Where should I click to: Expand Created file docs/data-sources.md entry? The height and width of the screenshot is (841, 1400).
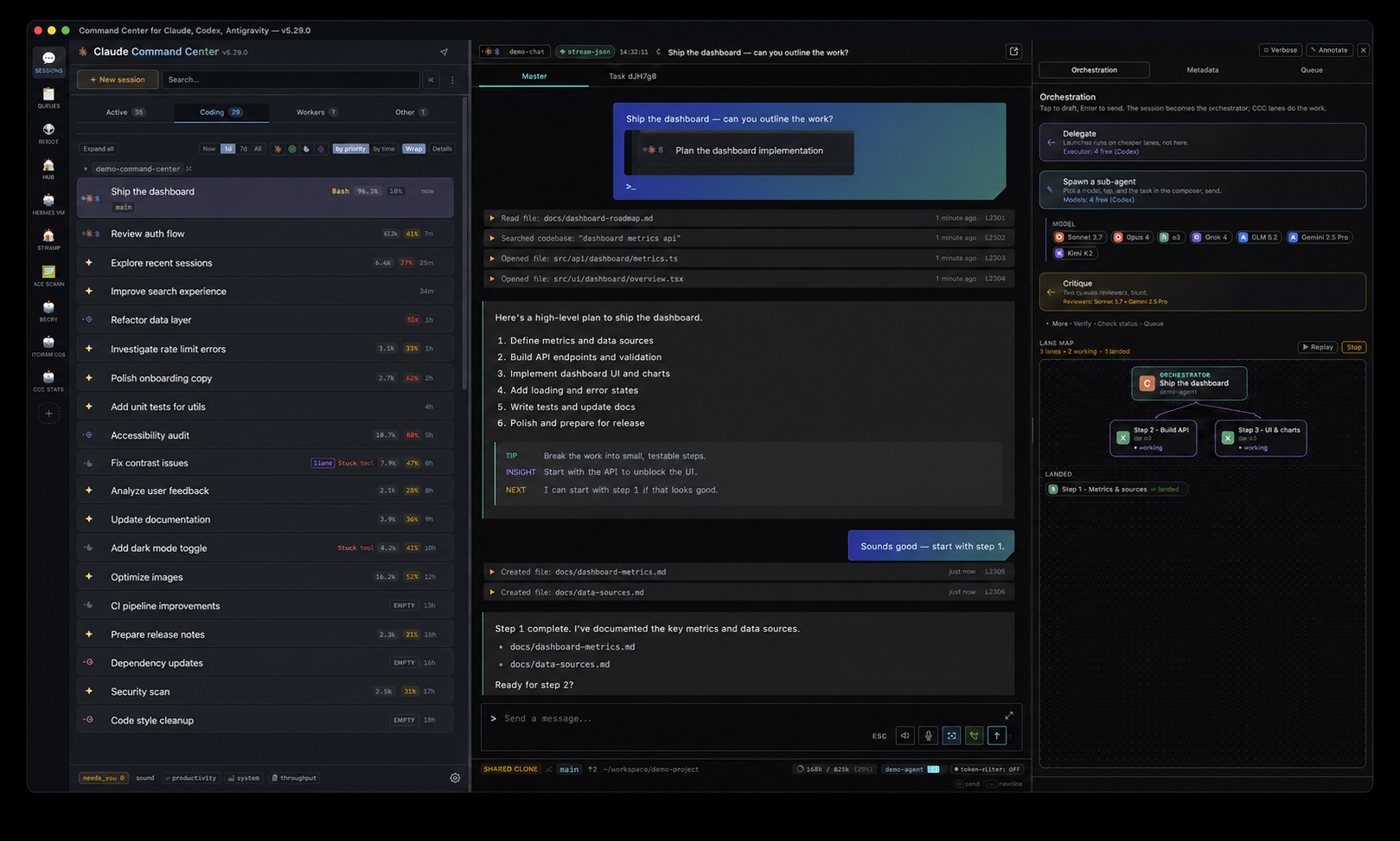point(750,593)
